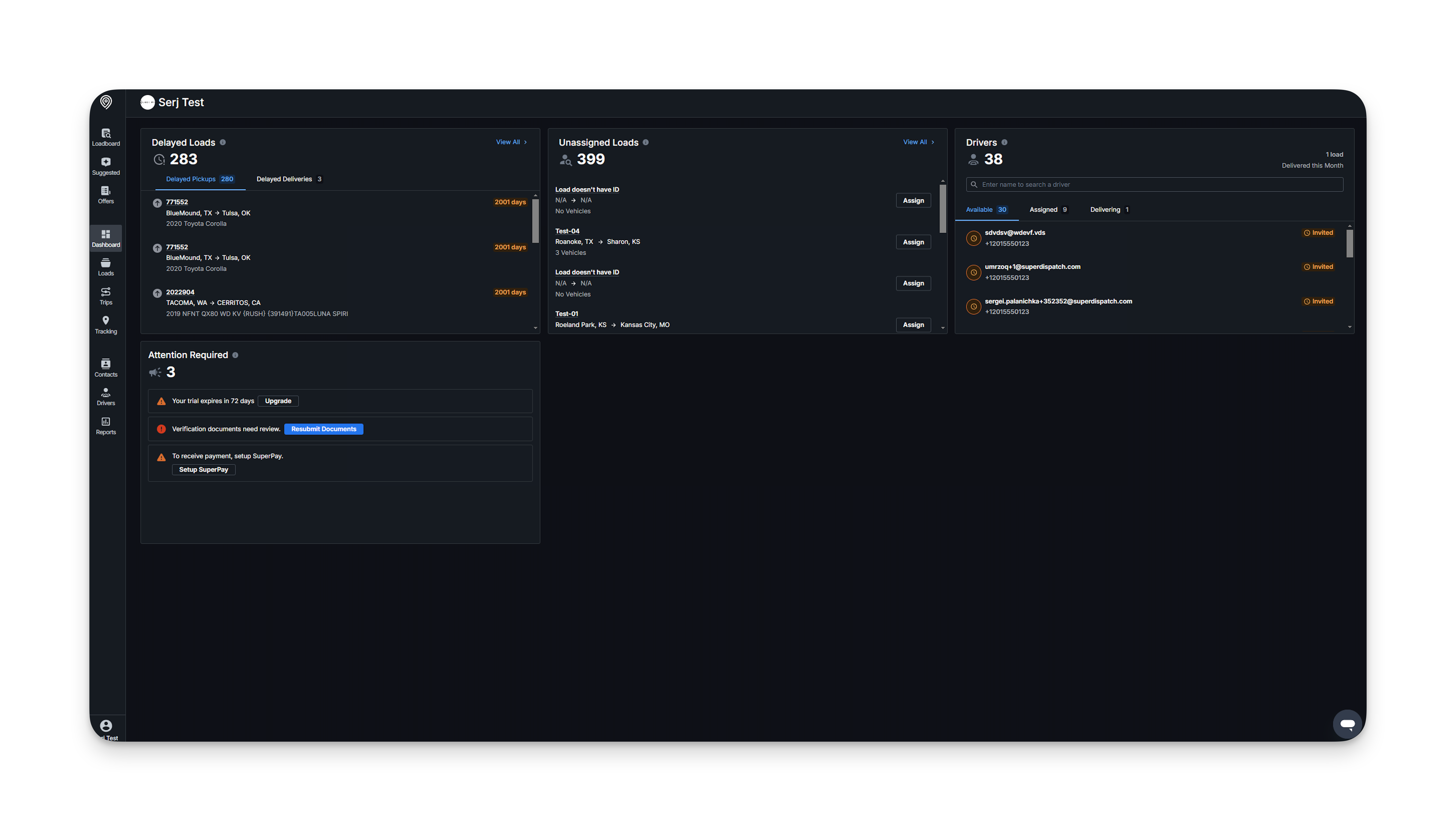Click Resubmit Documents button

pos(323,429)
